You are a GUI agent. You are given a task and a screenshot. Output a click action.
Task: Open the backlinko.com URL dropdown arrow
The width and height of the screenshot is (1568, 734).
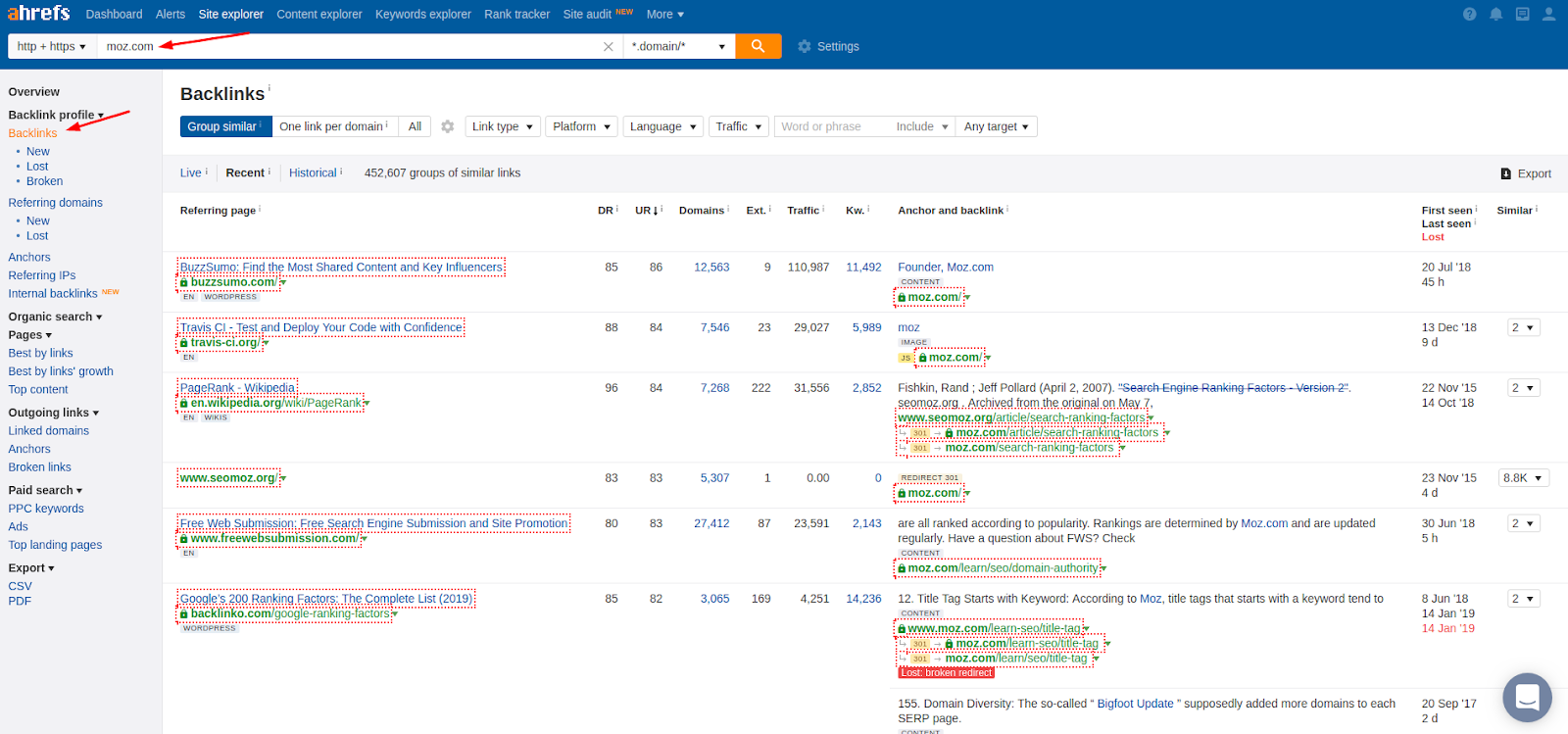click(394, 614)
